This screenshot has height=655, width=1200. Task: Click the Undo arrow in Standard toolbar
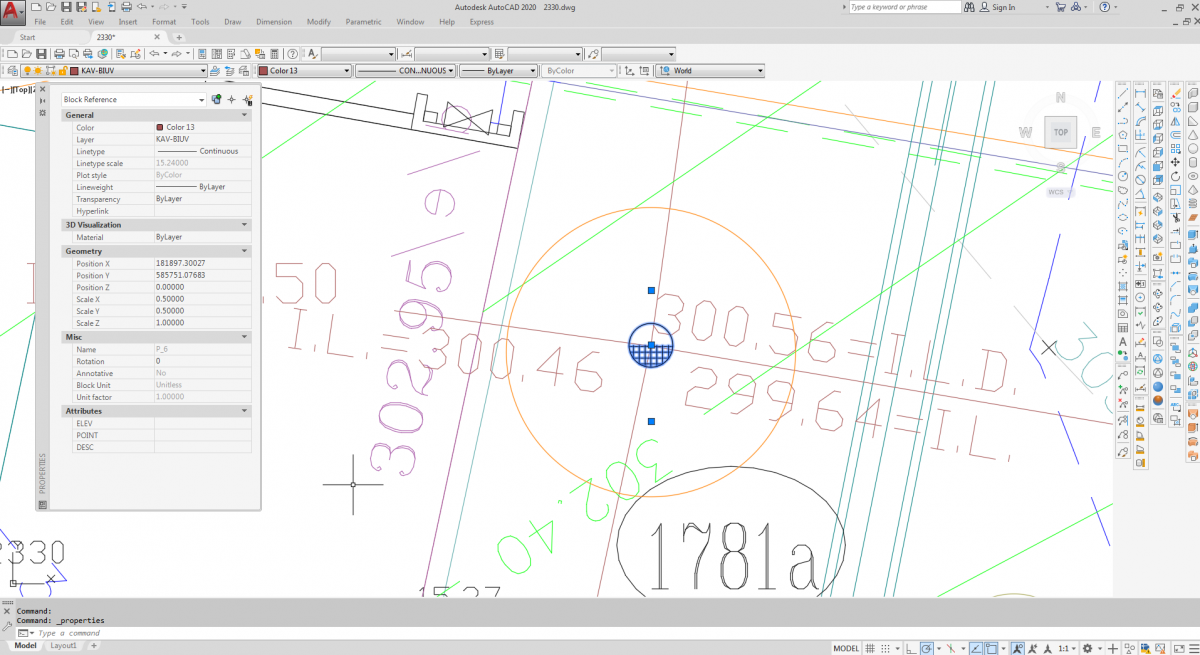pyautogui.click(x=154, y=53)
